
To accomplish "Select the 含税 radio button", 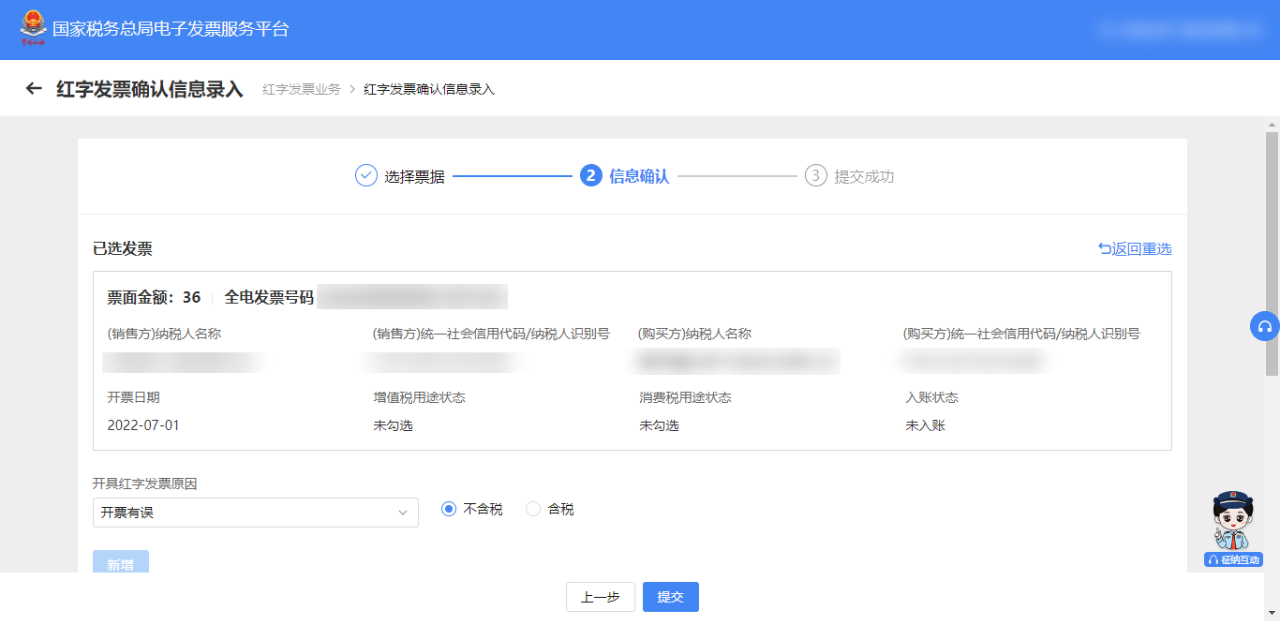I will click(533, 509).
